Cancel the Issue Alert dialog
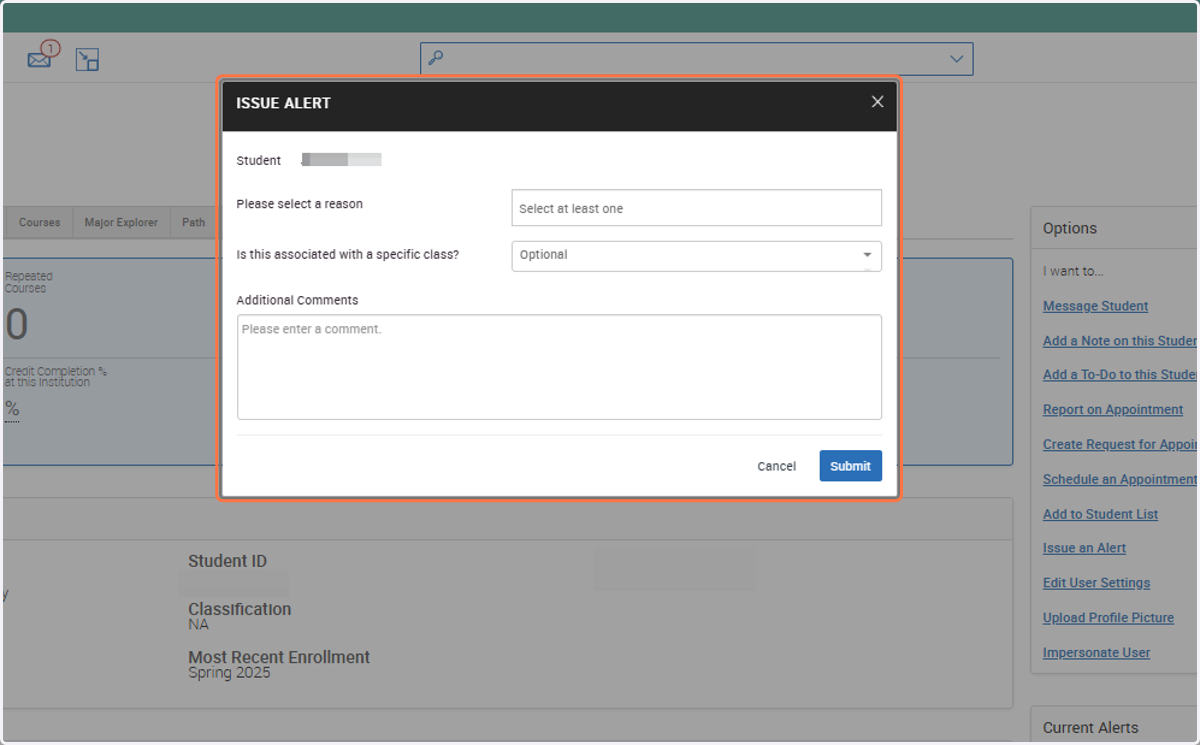Viewport: 1200px width, 745px height. [x=776, y=466]
